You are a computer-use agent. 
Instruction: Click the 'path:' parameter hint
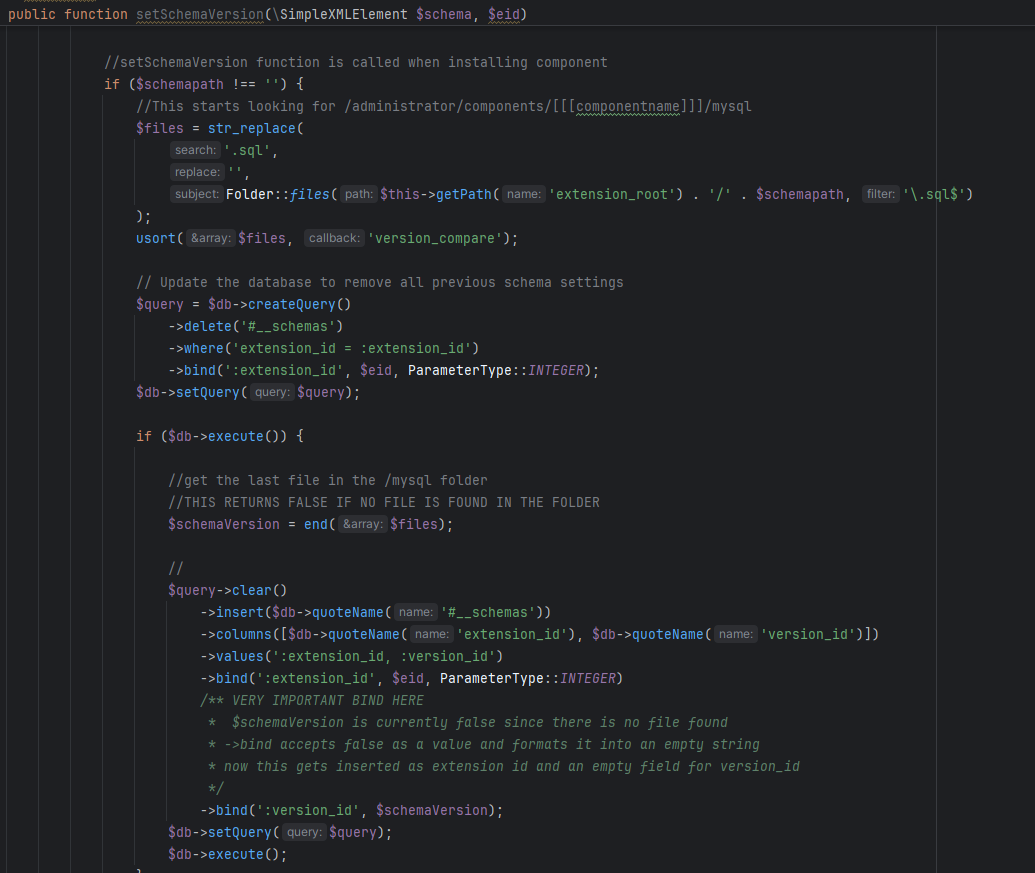click(359, 194)
